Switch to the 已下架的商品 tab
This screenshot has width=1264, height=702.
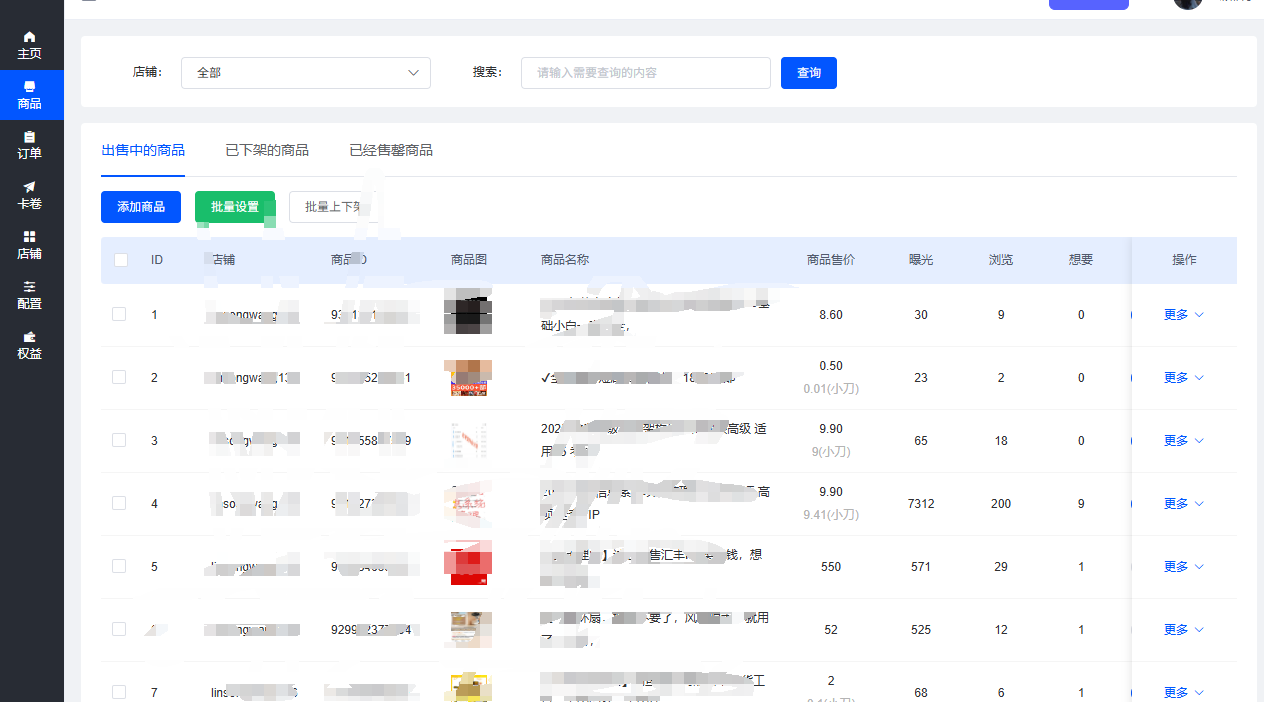(x=267, y=150)
